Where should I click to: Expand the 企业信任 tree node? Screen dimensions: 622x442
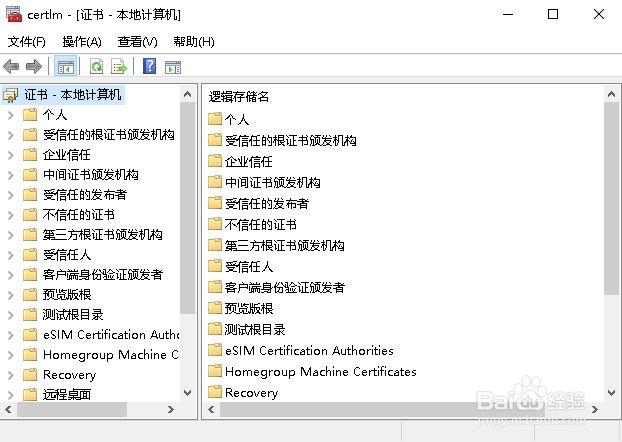[11, 155]
